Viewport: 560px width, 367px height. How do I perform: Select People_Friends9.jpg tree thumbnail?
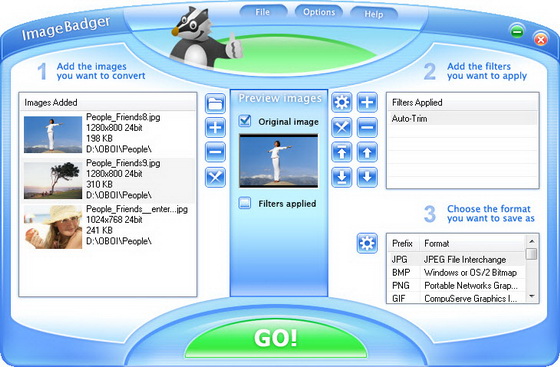tap(53, 180)
